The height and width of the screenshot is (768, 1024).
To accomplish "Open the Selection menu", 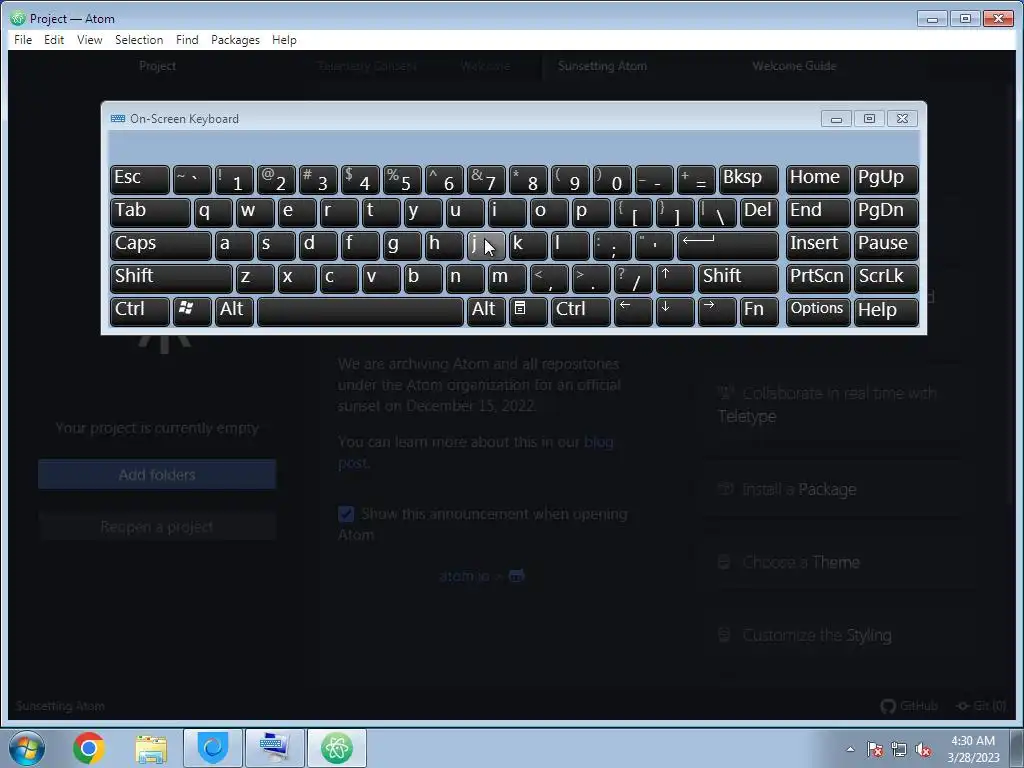I will pos(139,40).
